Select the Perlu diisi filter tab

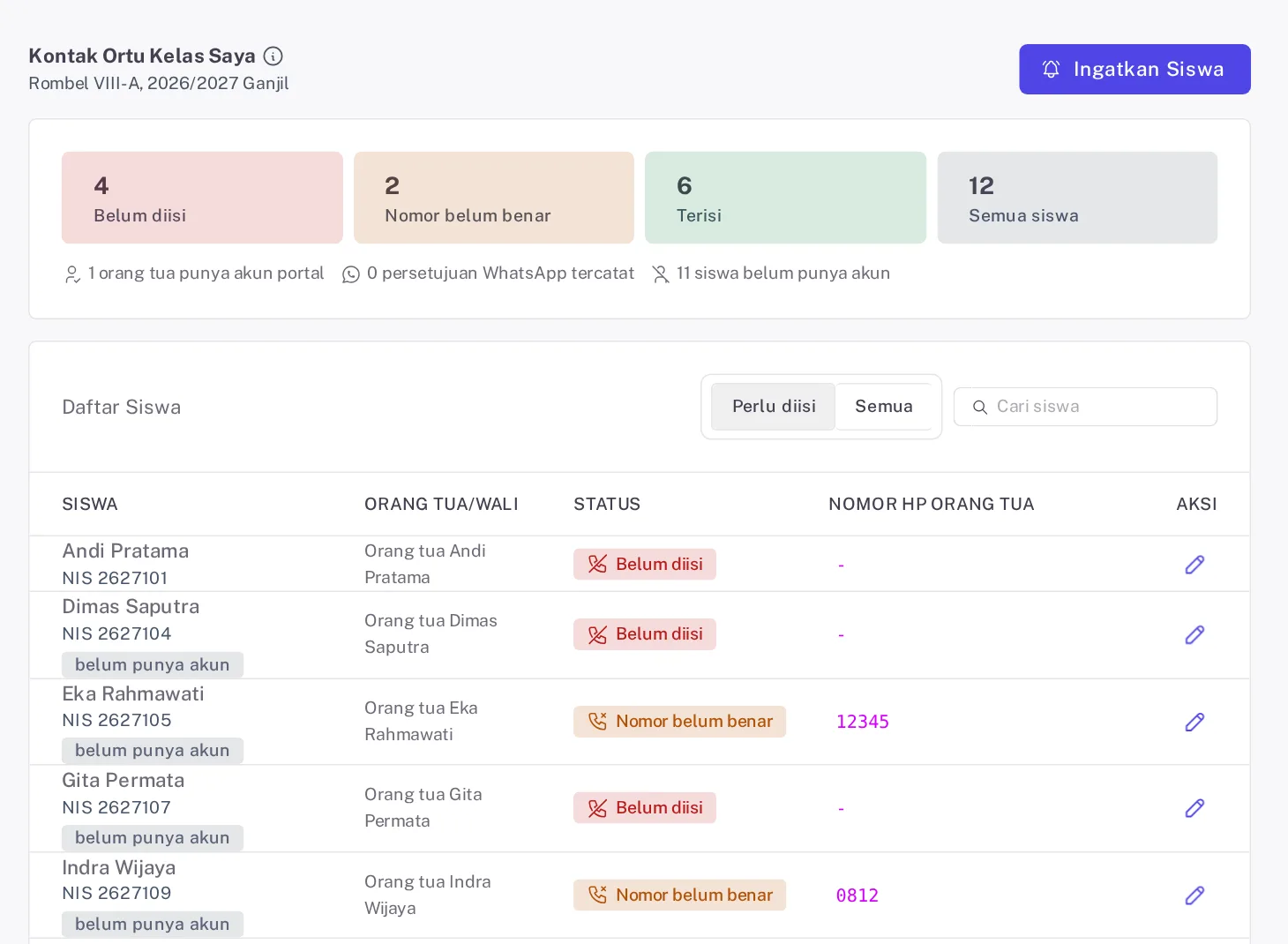tap(774, 407)
